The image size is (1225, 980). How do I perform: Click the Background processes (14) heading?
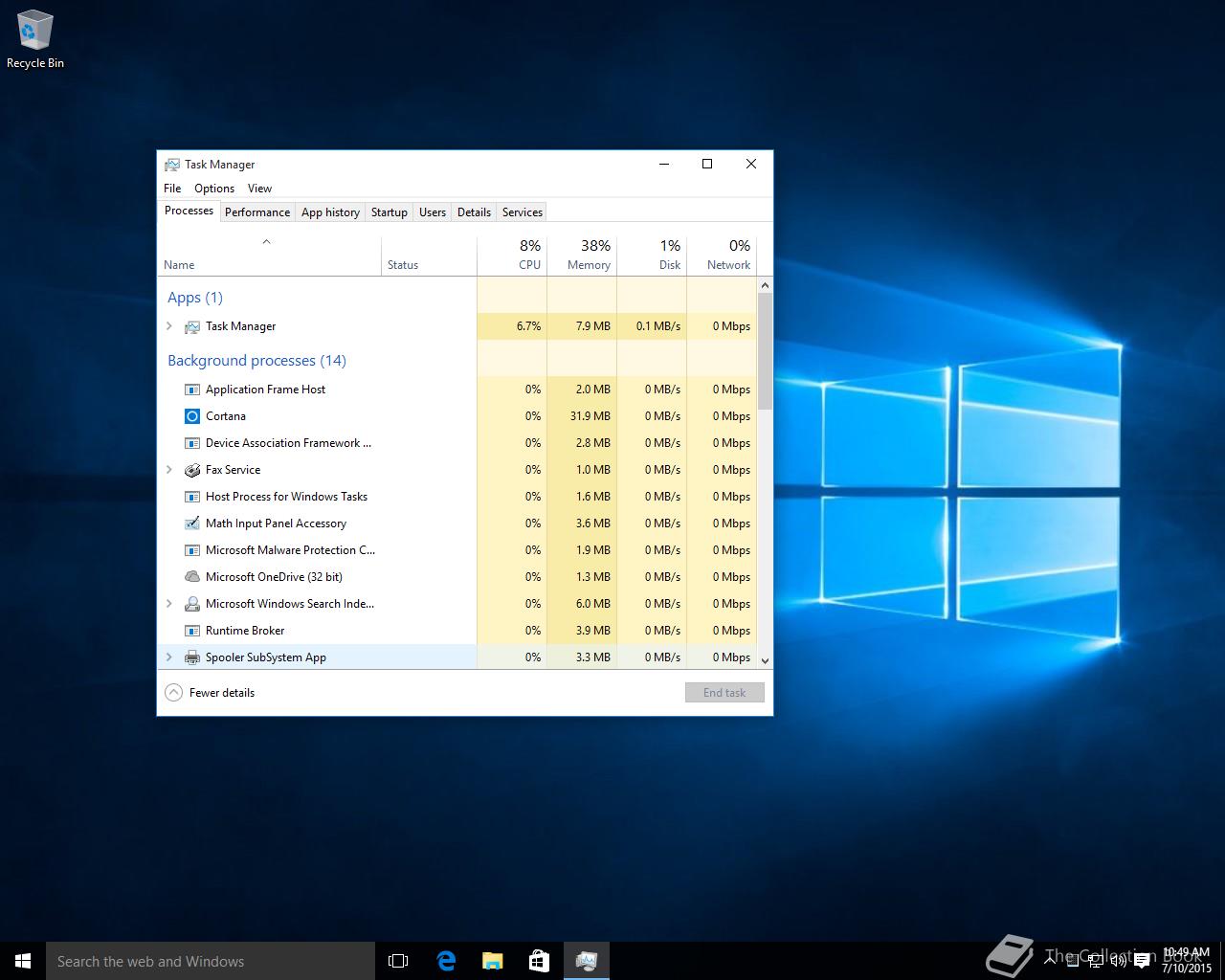click(x=256, y=361)
